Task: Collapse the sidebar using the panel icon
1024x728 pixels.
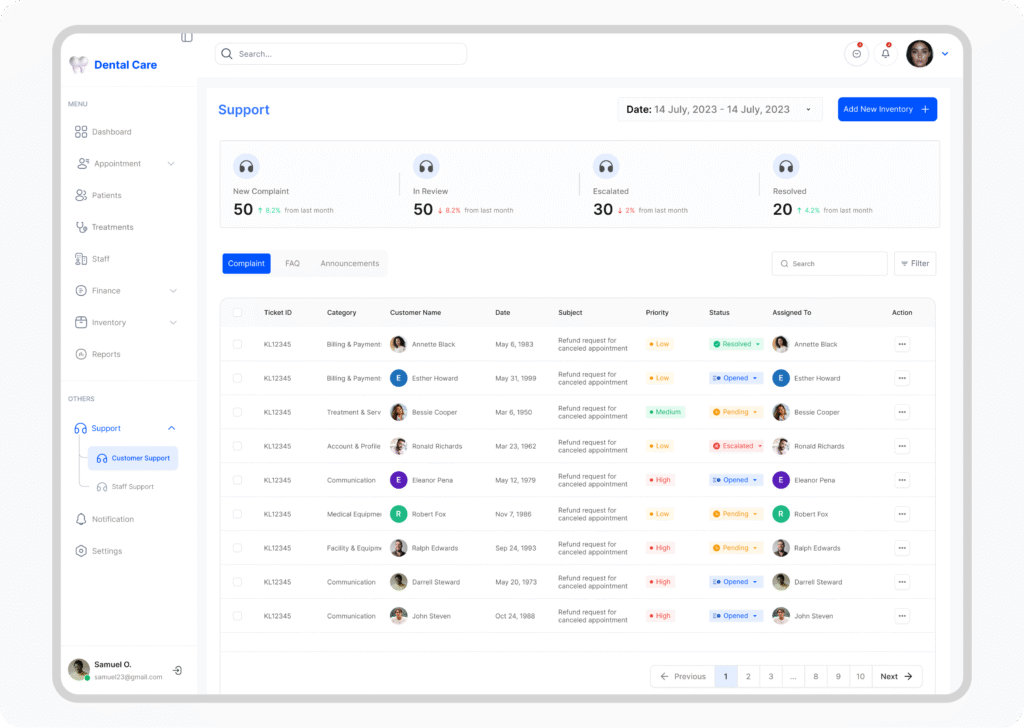Action: [x=187, y=37]
